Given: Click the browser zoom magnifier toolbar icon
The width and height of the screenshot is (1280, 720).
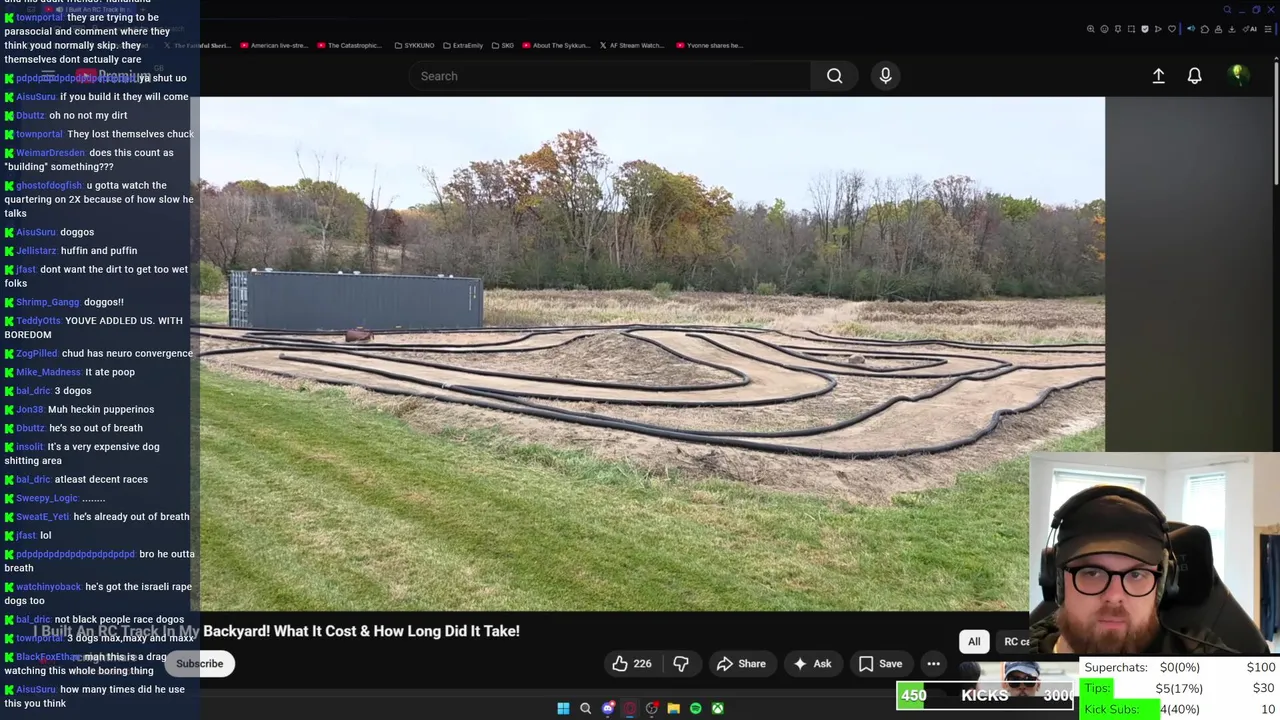Looking at the screenshot, I should pyautogui.click(x=1090, y=29).
